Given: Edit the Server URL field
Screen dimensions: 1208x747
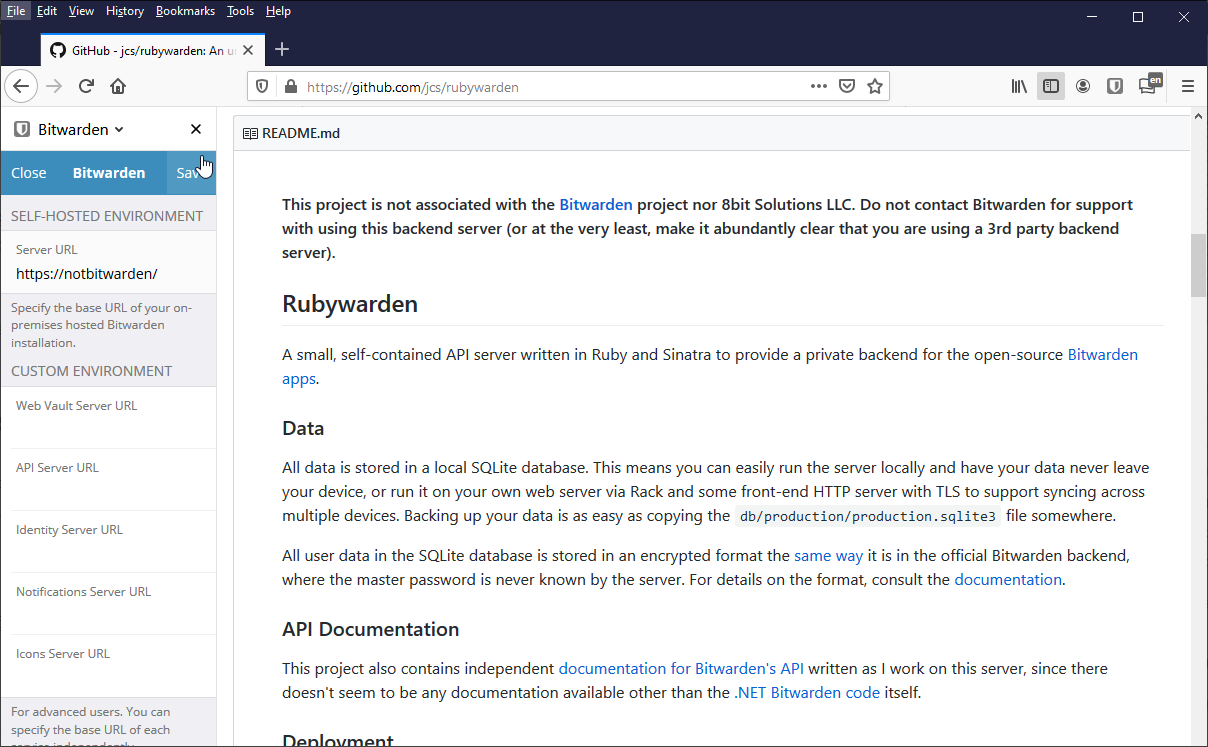Looking at the screenshot, I should pyautogui.click(x=108, y=273).
